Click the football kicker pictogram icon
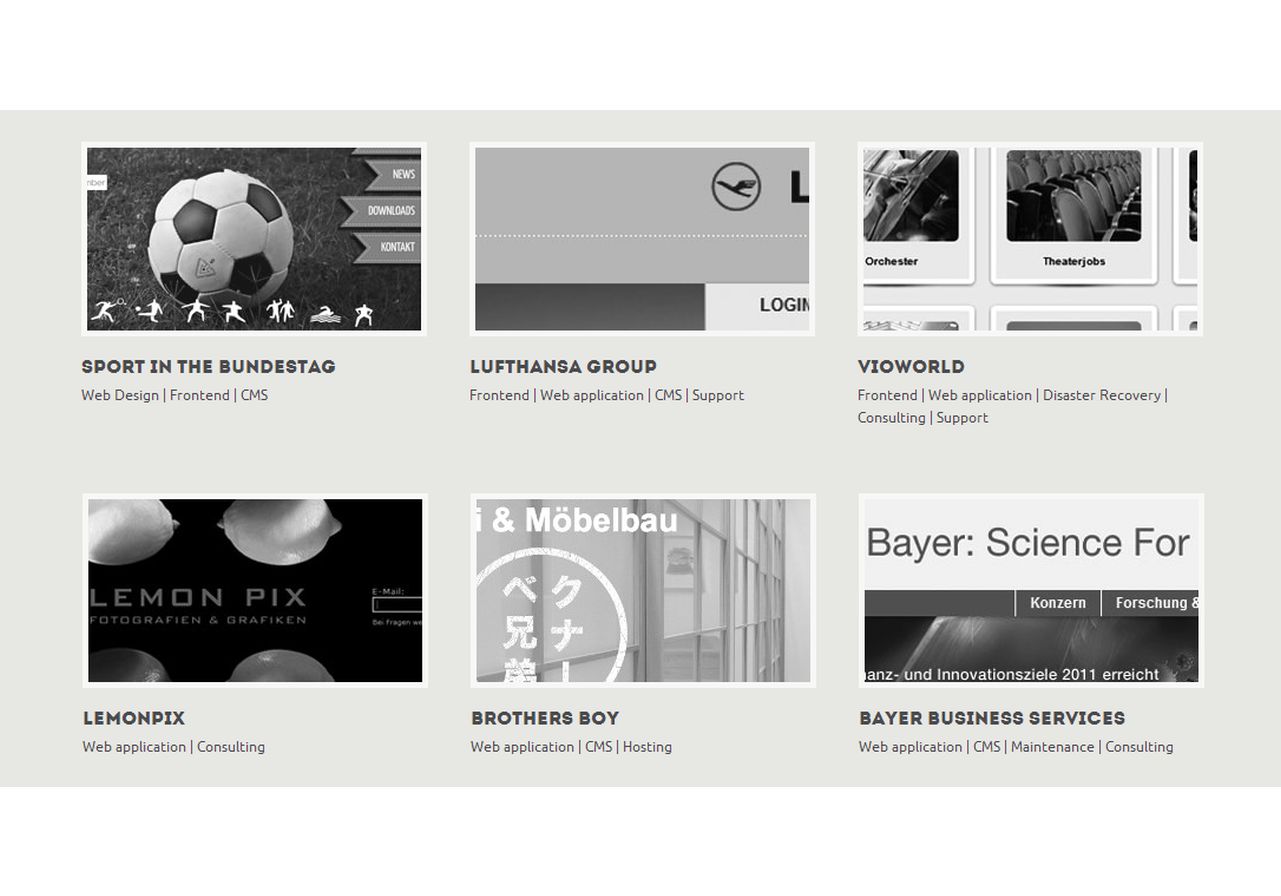The width and height of the screenshot is (1281, 896). pyautogui.click(x=150, y=312)
